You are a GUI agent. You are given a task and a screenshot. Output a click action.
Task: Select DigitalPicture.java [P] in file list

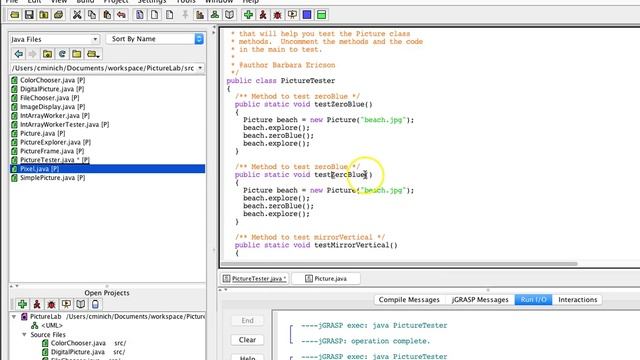[x=107, y=89]
